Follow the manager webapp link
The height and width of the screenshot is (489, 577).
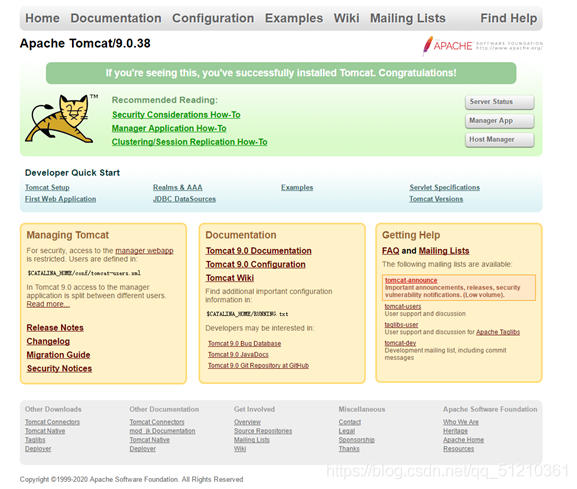pos(144,251)
